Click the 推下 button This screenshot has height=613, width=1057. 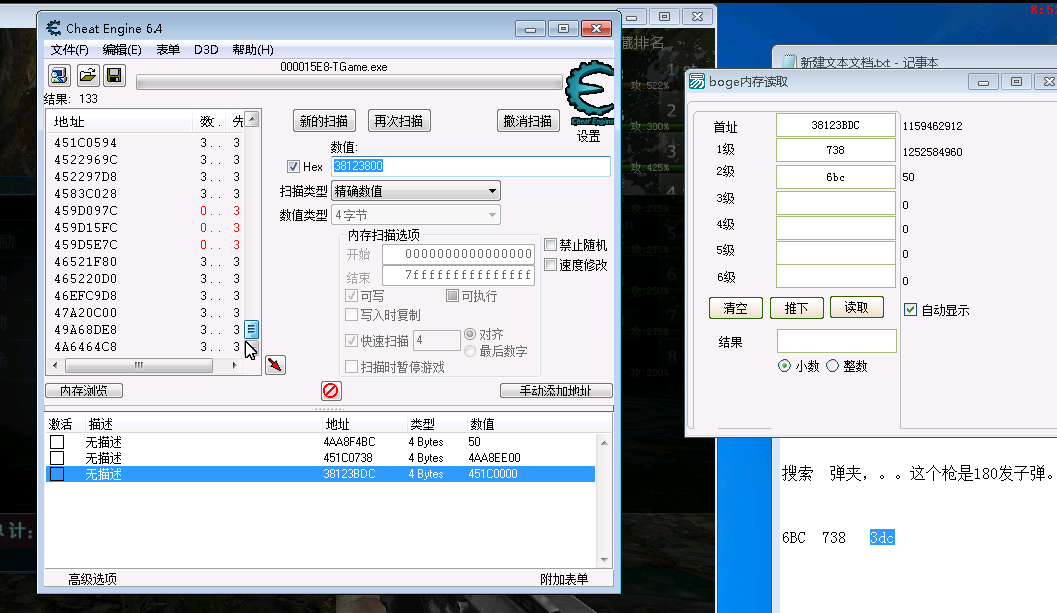(796, 308)
